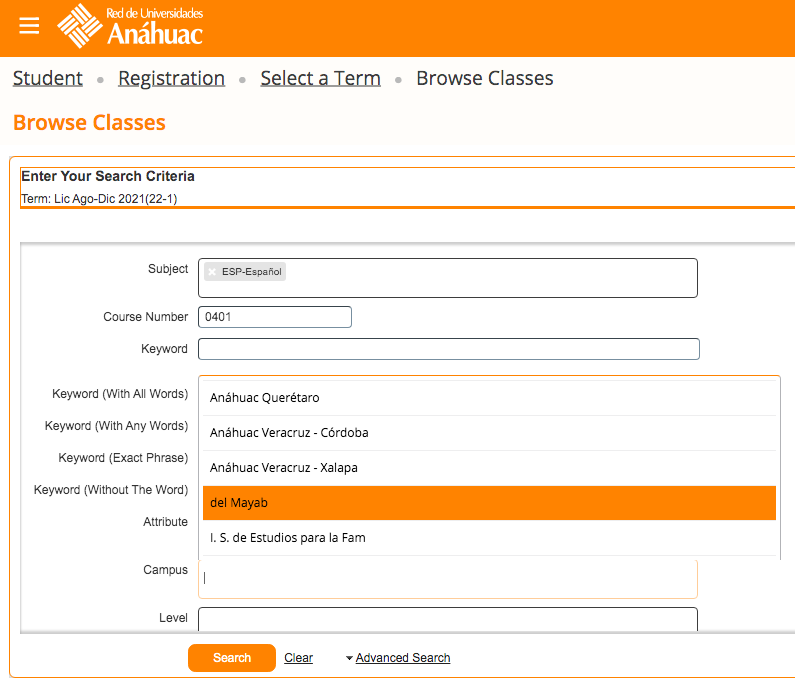Go to Student breadcrumb

pyautogui.click(x=48, y=78)
